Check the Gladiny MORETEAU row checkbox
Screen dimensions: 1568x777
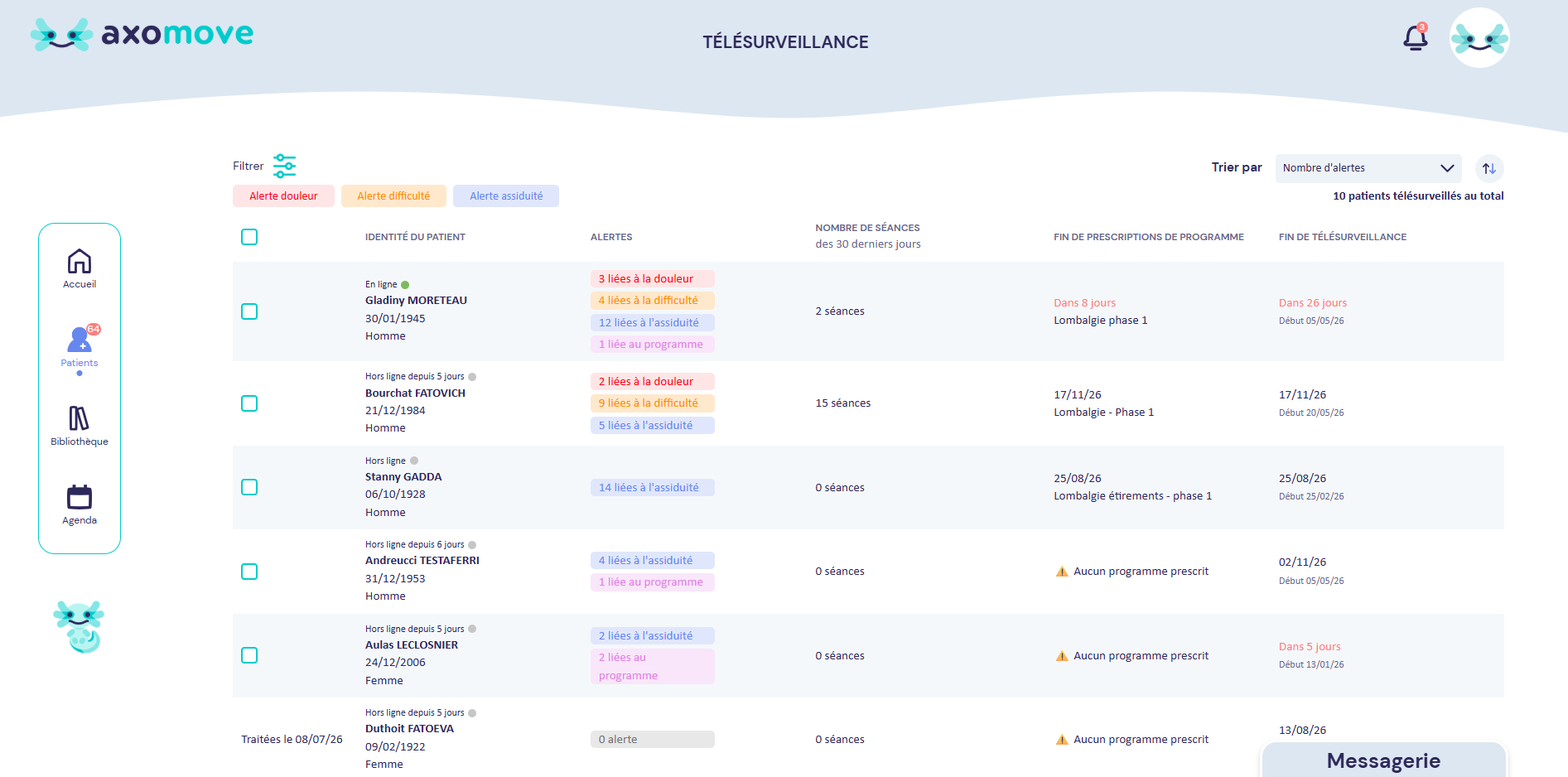click(x=249, y=311)
